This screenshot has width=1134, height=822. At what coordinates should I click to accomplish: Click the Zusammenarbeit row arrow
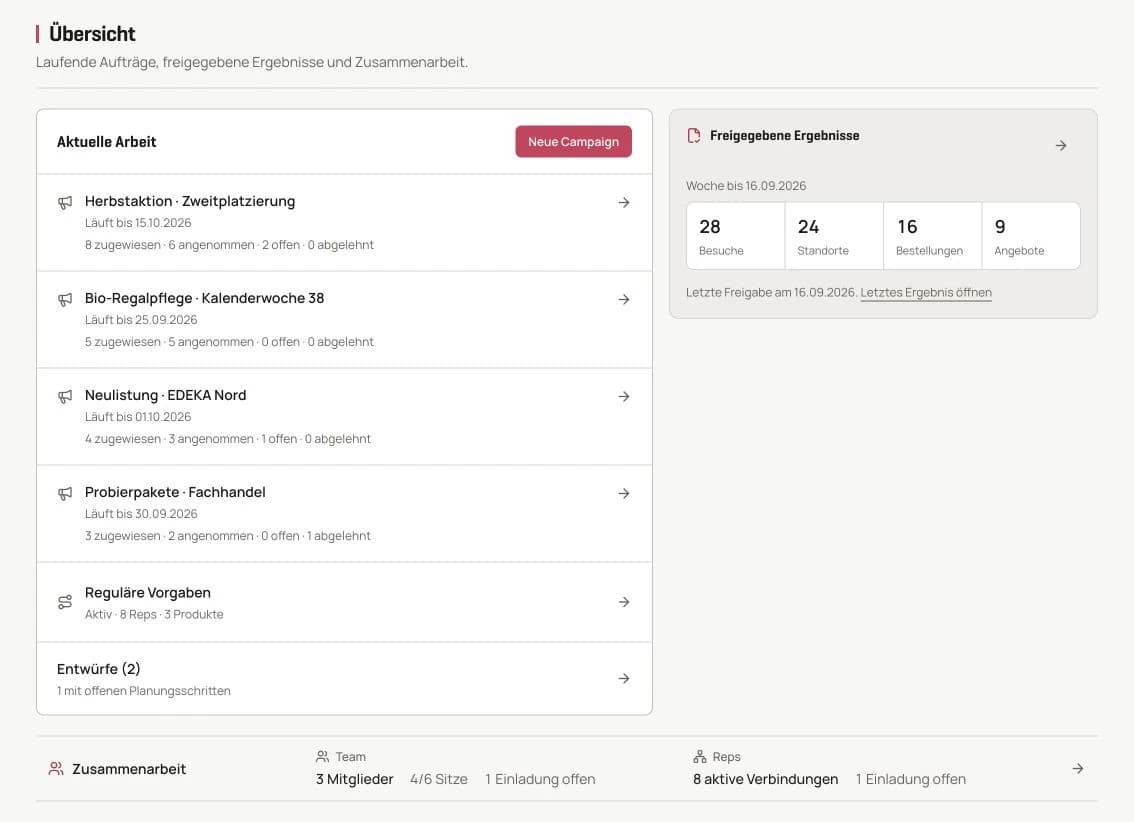pos(1078,769)
